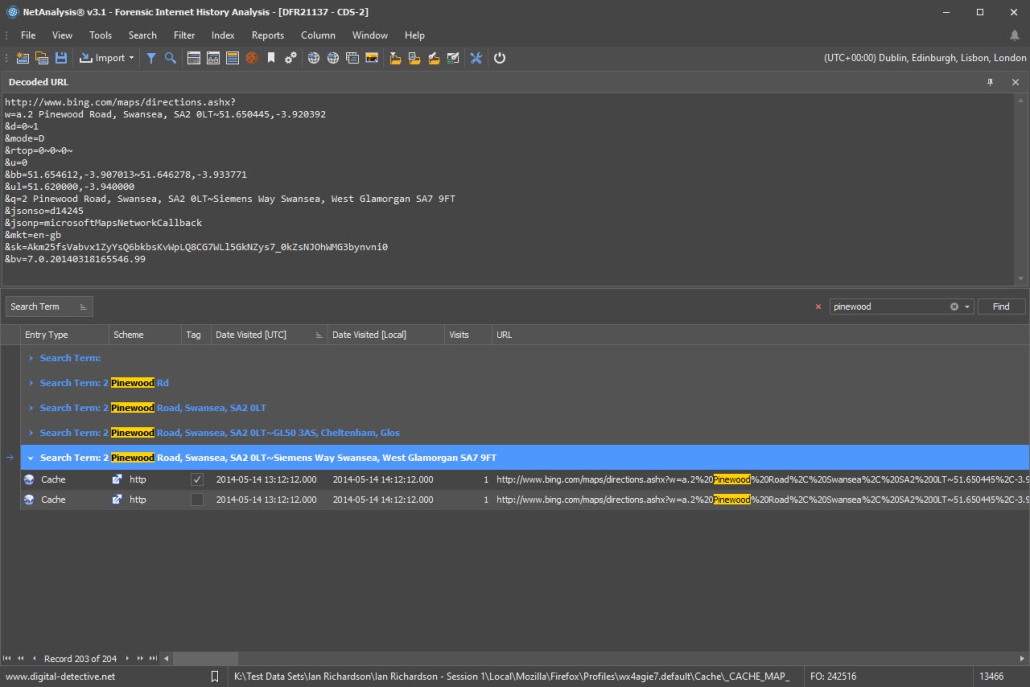Click the notification bell icon

click(x=1014, y=35)
